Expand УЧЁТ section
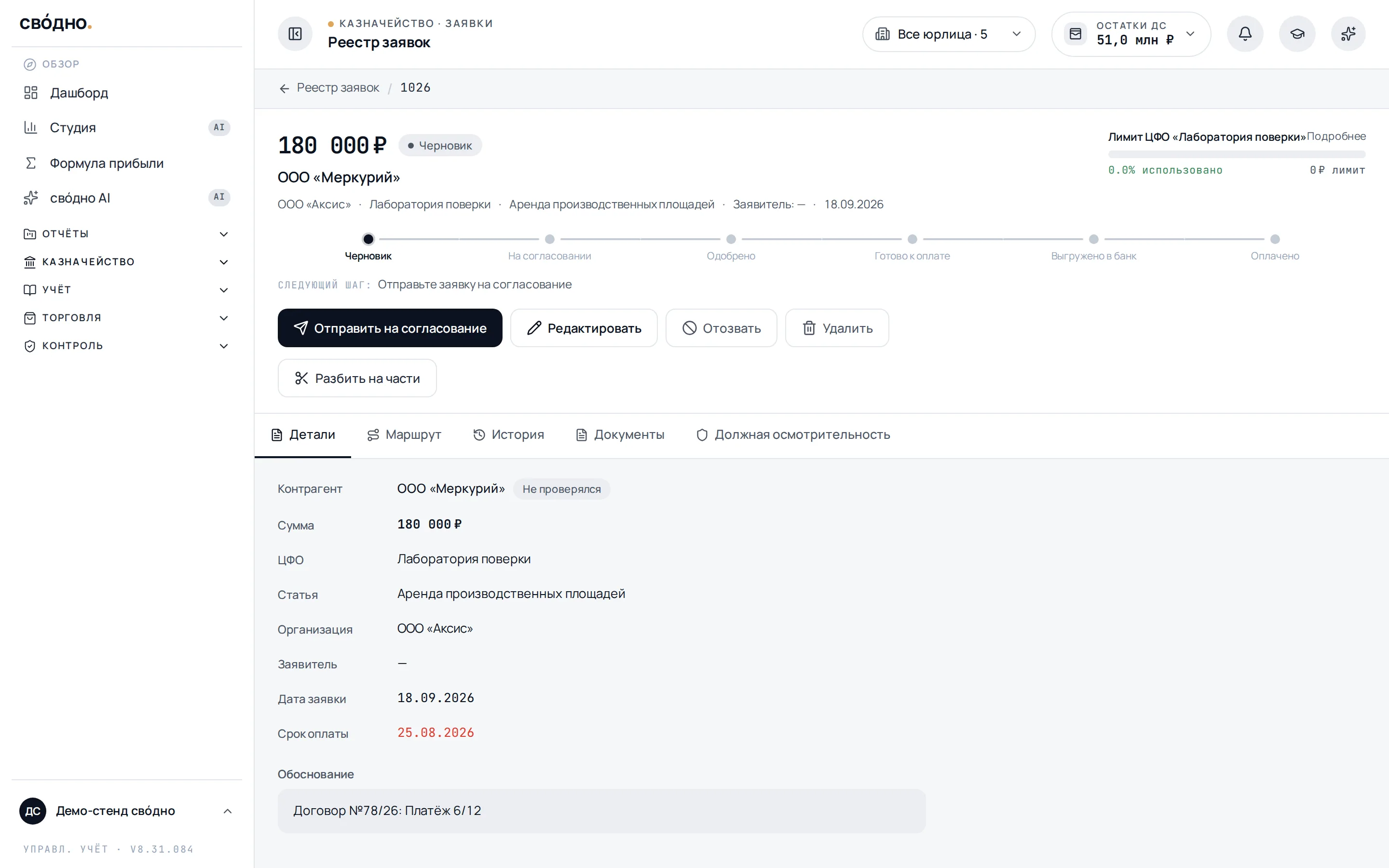 pos(126,290)
